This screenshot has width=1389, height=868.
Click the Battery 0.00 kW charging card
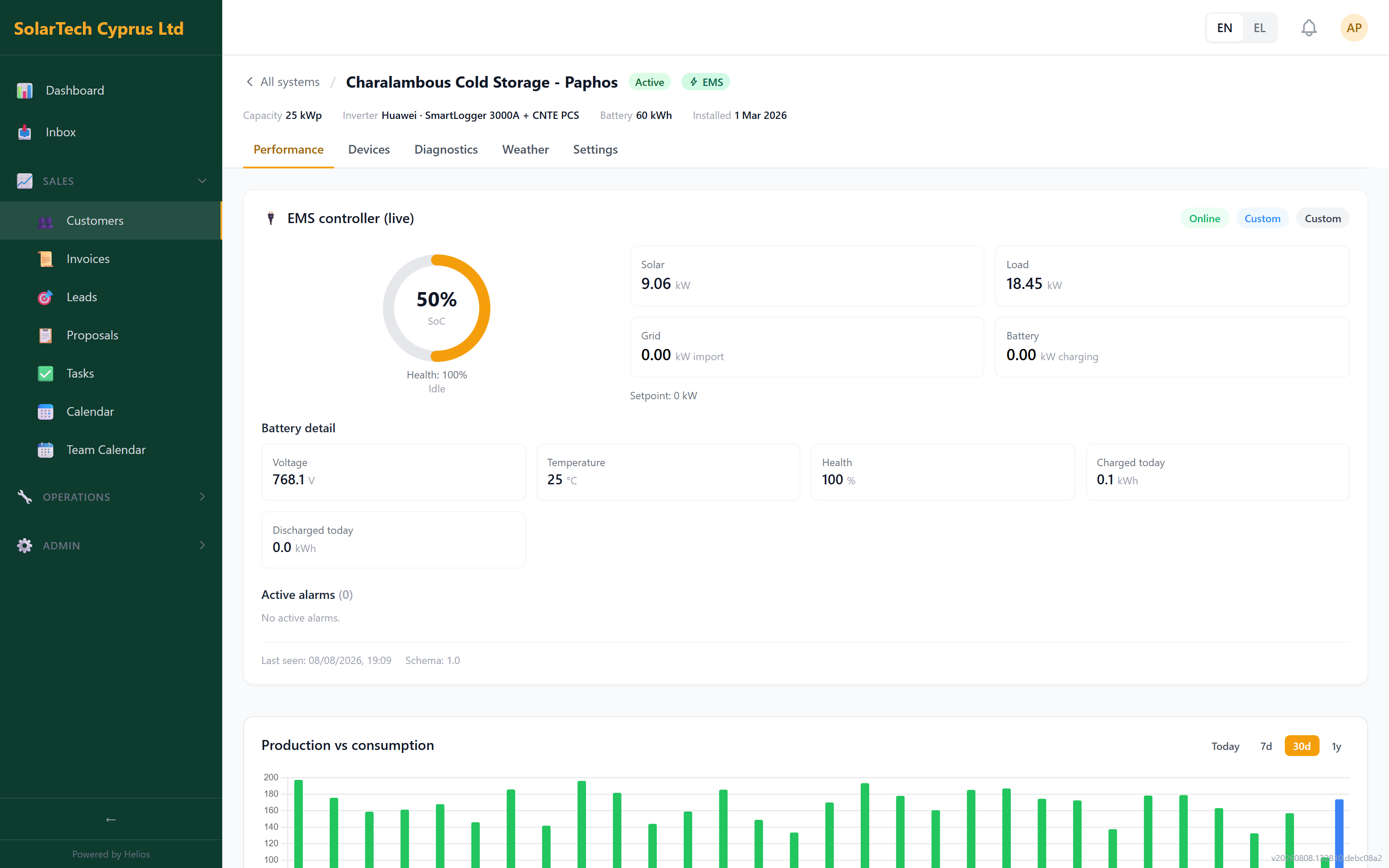tap(1172, 347)
